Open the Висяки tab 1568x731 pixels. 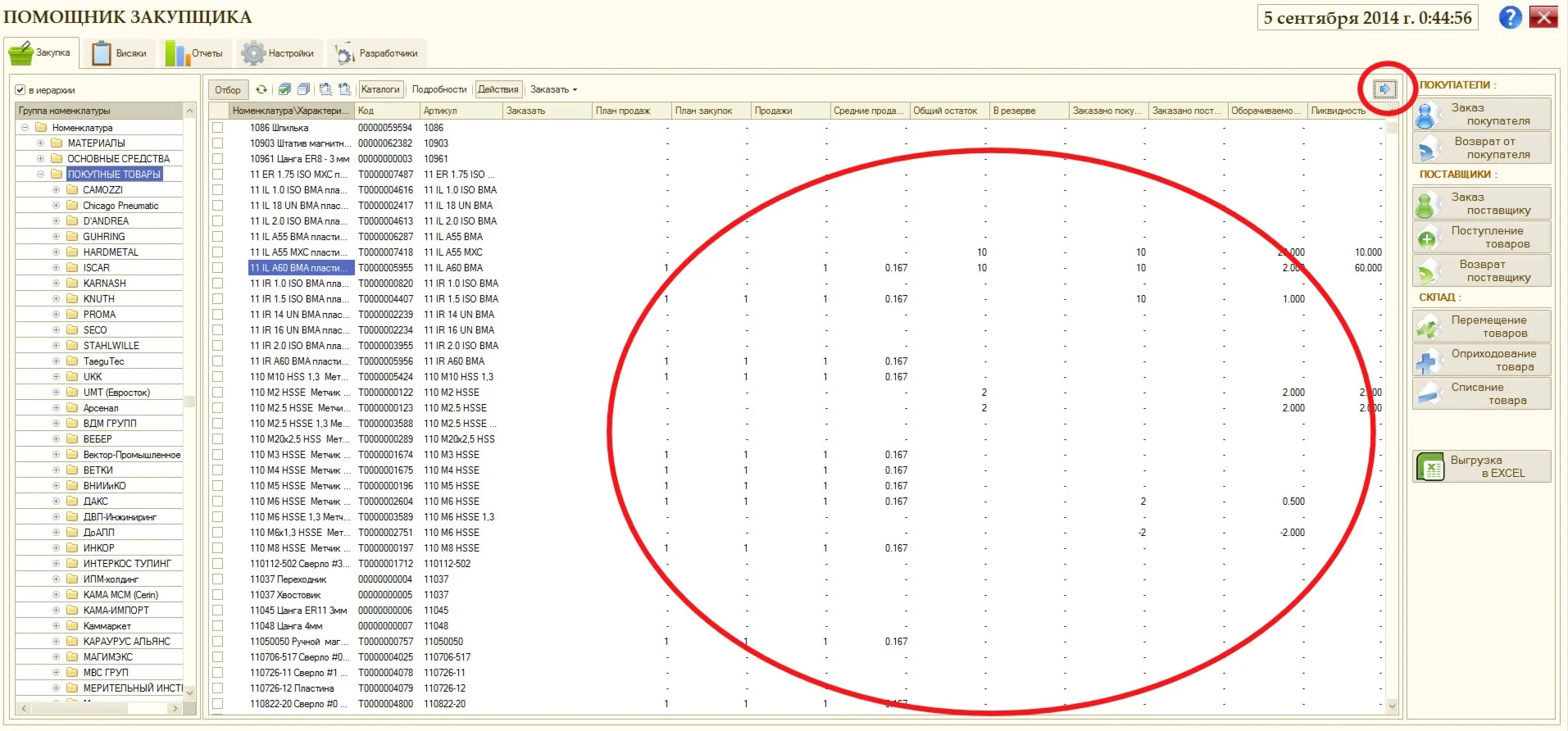pos(120,53)
